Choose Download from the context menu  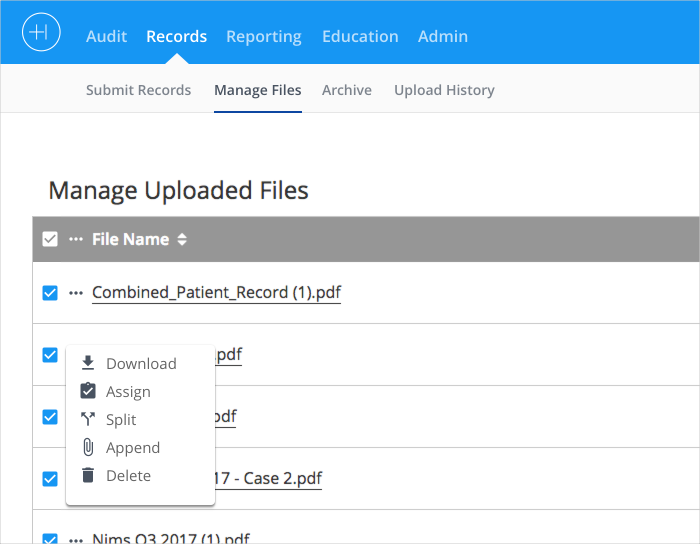(x=140, y=364)
